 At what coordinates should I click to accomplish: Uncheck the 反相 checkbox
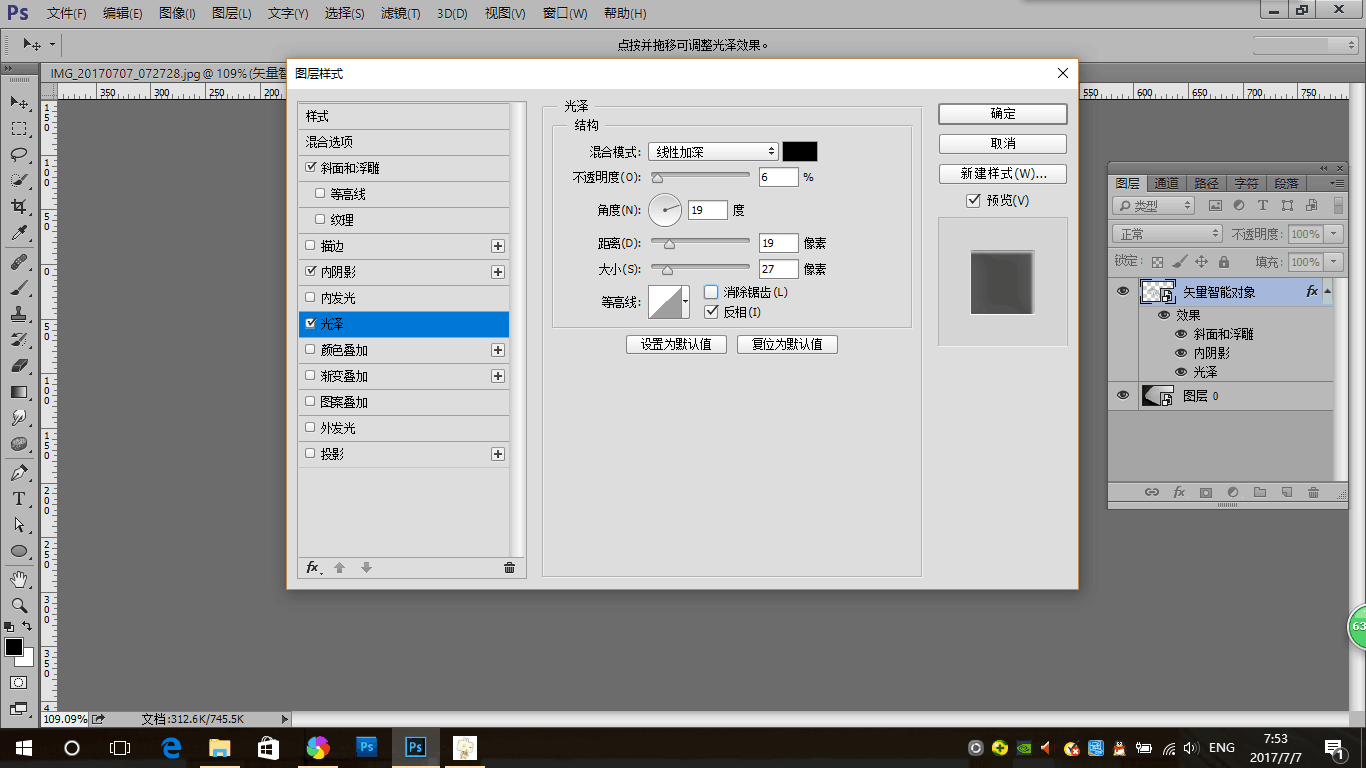711,312
